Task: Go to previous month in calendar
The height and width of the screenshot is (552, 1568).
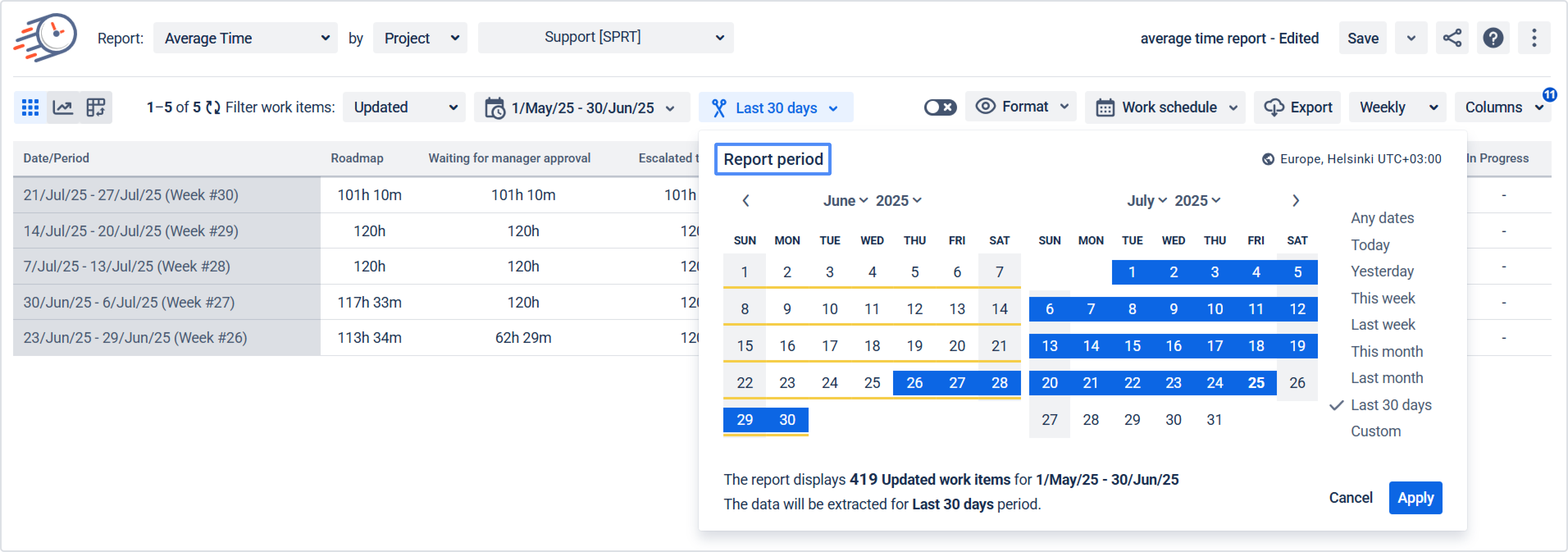Action: coord(745,201)
